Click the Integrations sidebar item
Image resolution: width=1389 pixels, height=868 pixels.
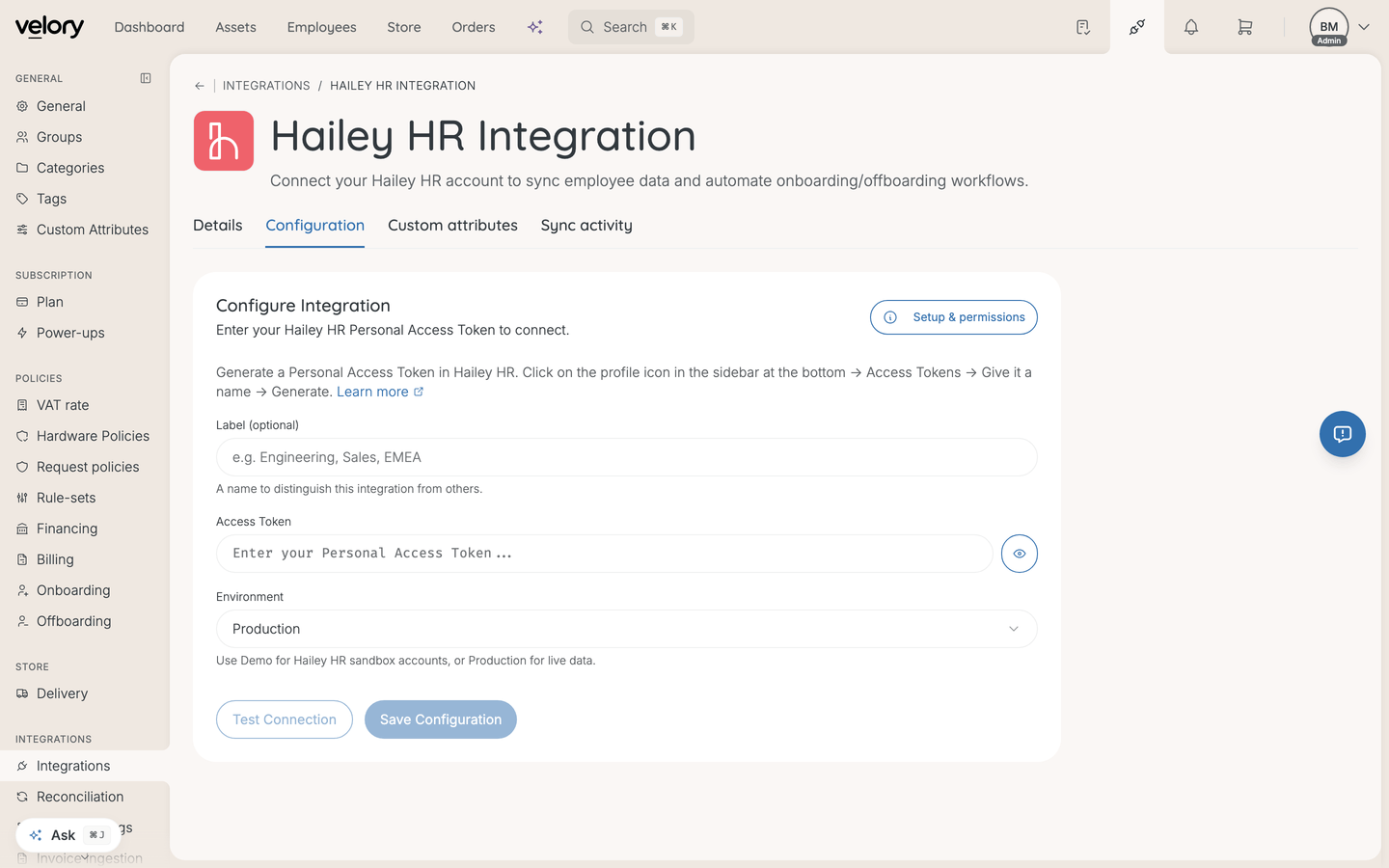pos(85,766)
